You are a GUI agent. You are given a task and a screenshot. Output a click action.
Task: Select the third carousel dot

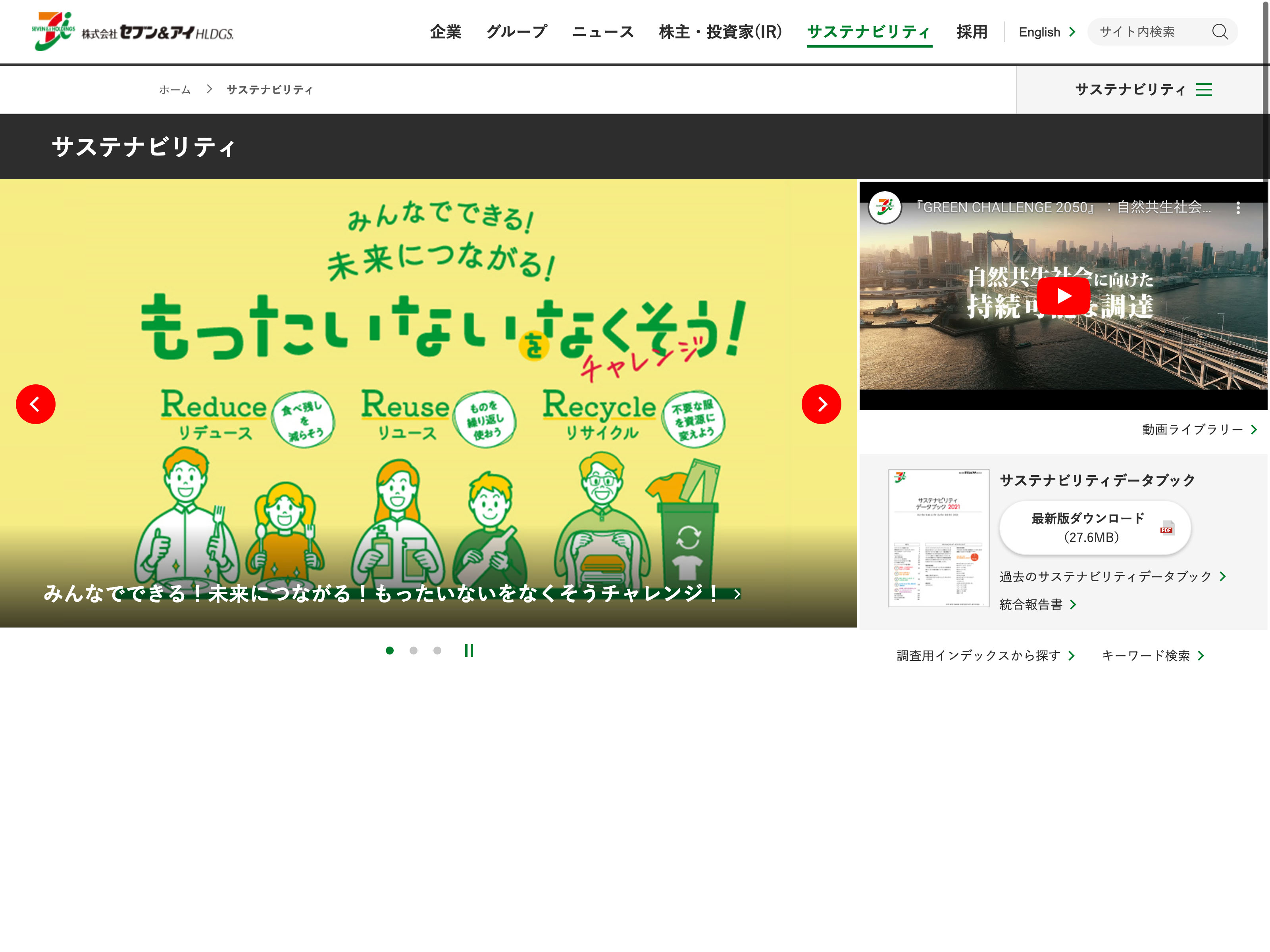click(437, 650)
